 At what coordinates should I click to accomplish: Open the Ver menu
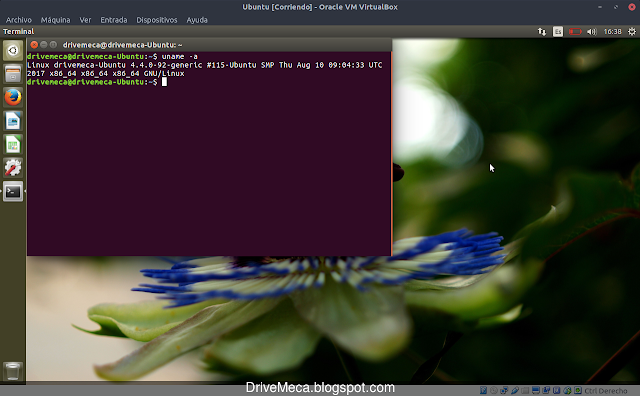tap(85, 20)
